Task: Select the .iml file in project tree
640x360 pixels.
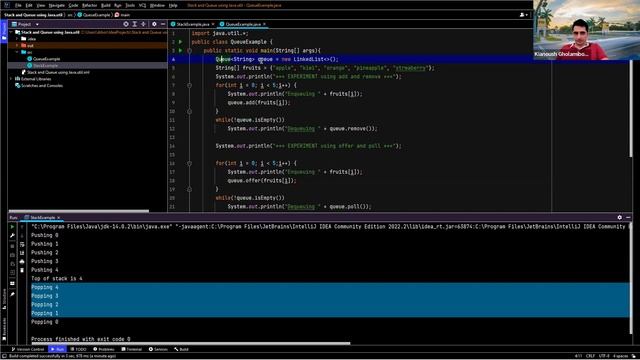Action: pyautogui.click(x=55, y=72)
